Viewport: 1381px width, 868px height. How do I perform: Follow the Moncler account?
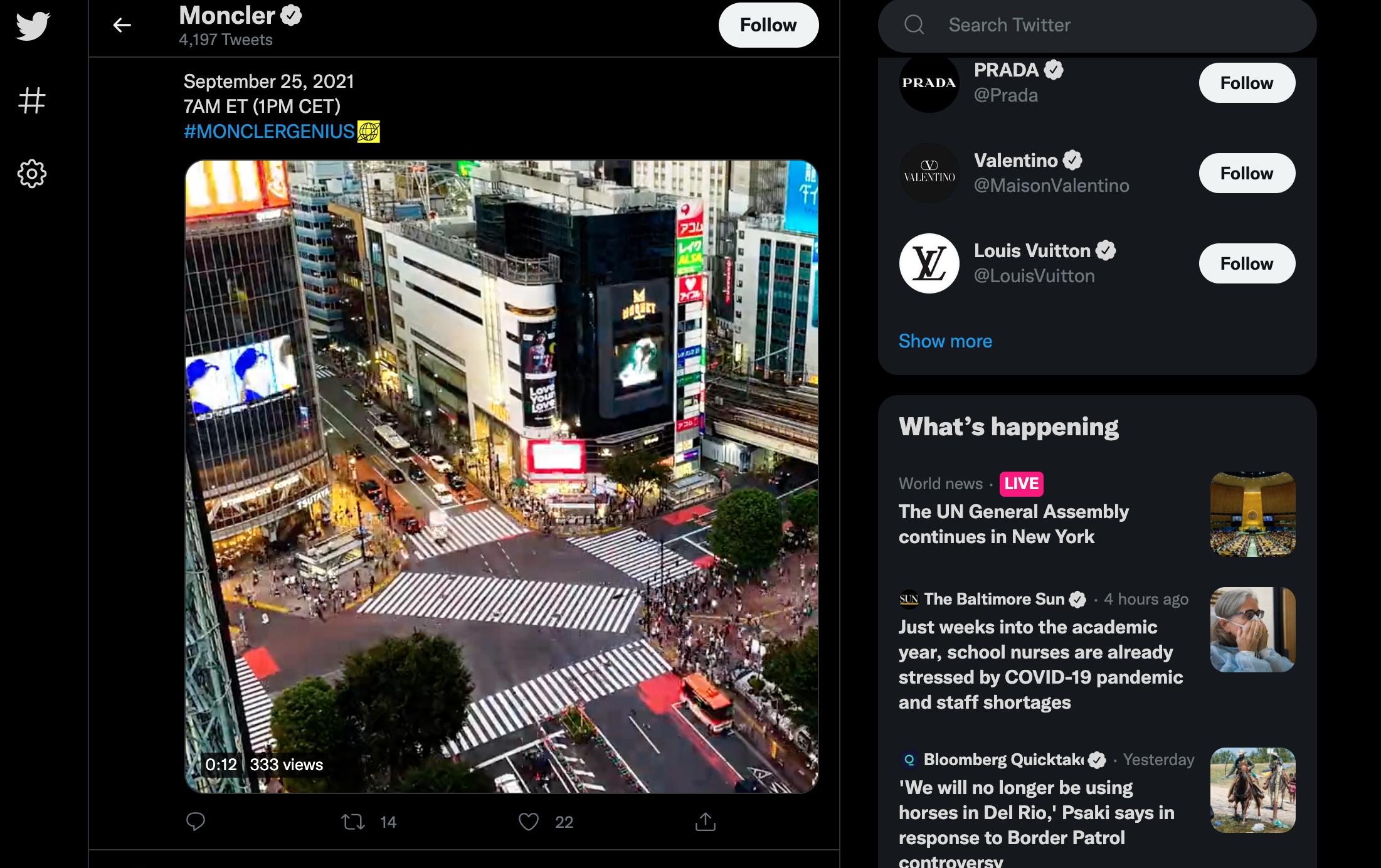[768, 25]
